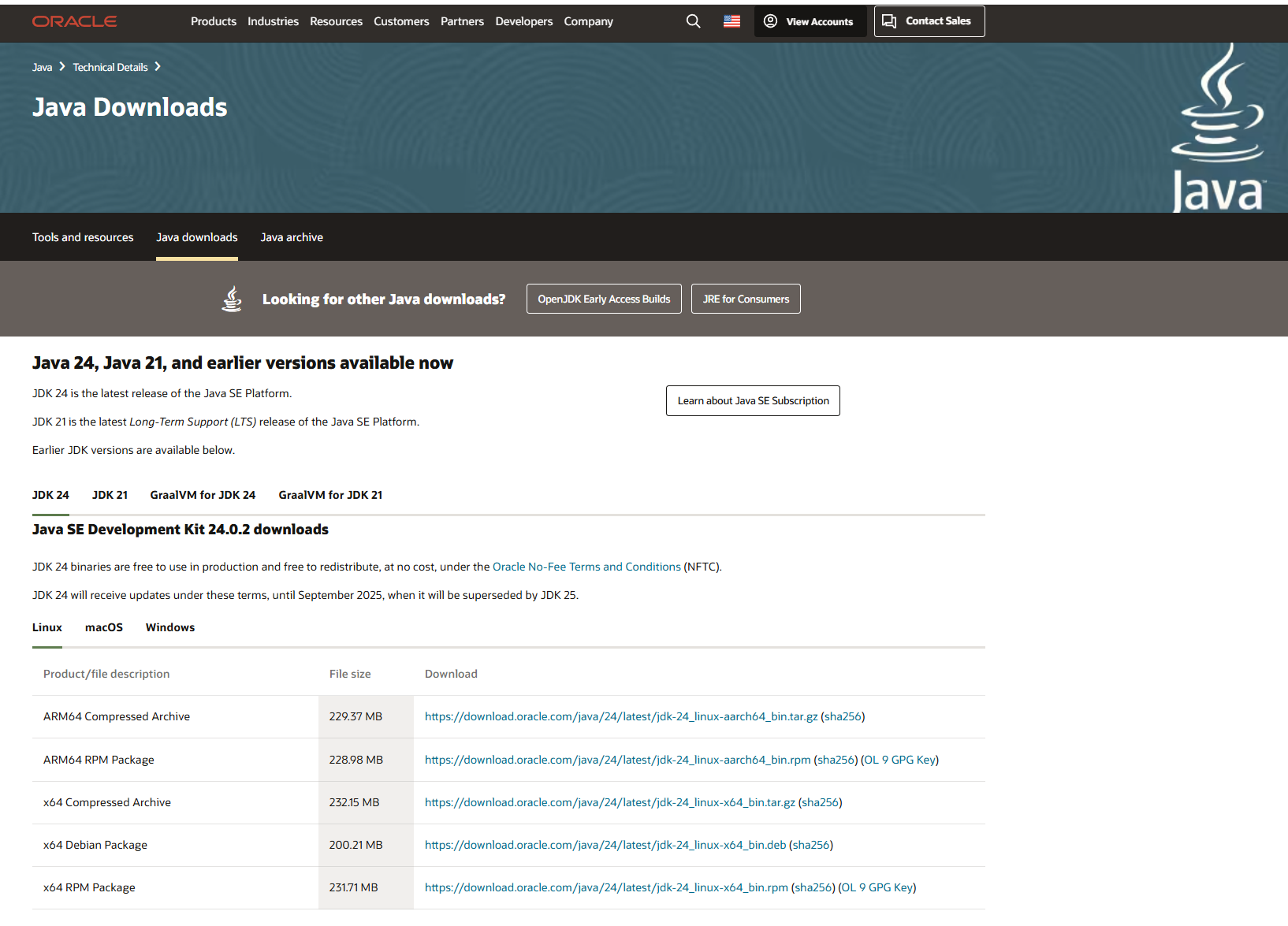Open sha256 for x64 RPM Package
This screenshot has height=926, width=1288.
pyautogui.click(x=813, y=887)
